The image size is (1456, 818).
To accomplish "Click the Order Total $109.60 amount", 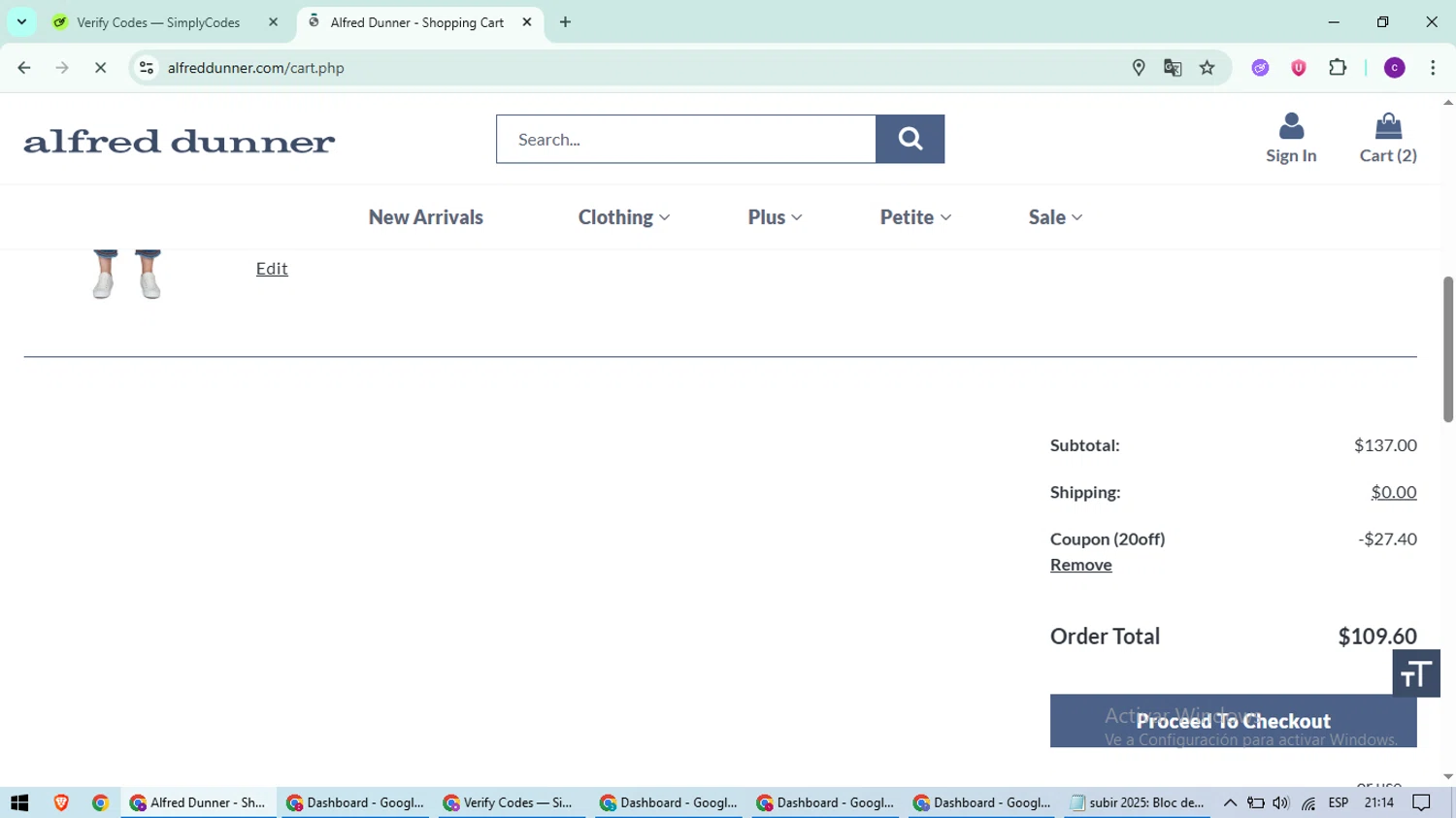I will pos(1377,637).
